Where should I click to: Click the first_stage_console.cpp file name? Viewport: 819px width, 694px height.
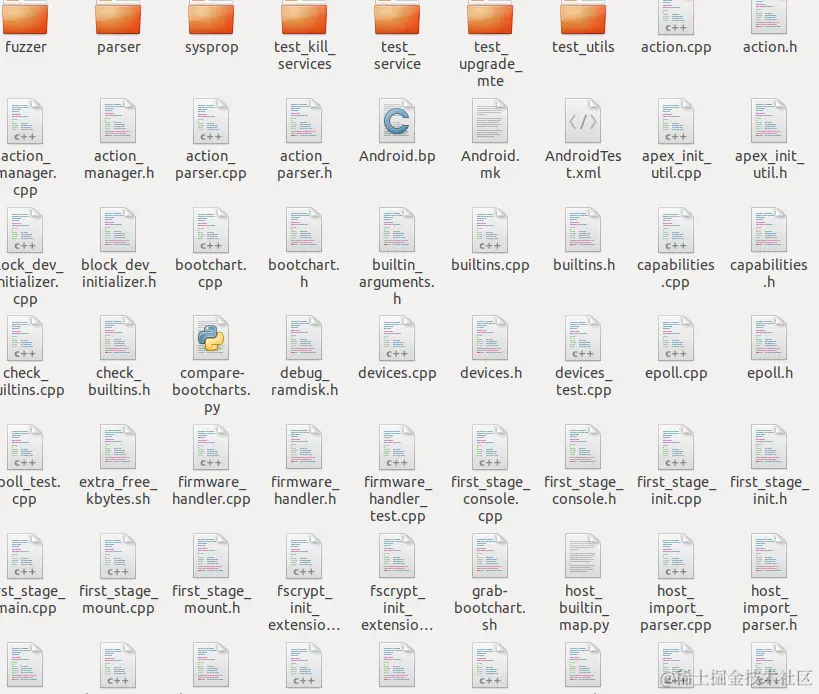490,499
